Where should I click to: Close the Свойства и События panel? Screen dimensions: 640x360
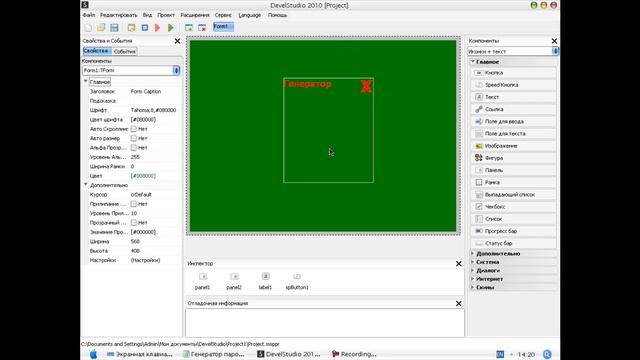point(177,41)
